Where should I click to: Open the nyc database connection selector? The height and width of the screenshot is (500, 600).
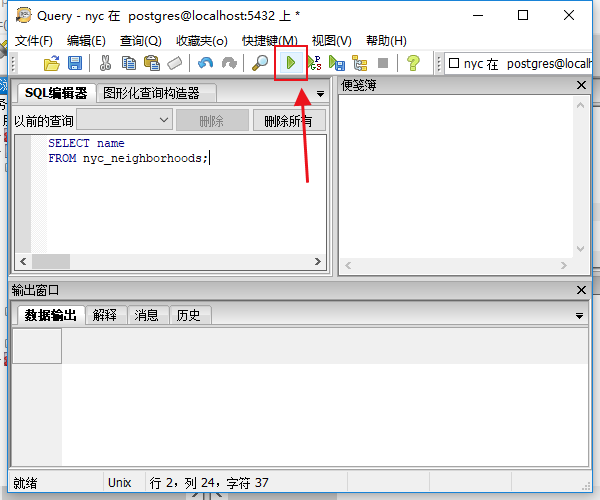(x=518, y=64)
